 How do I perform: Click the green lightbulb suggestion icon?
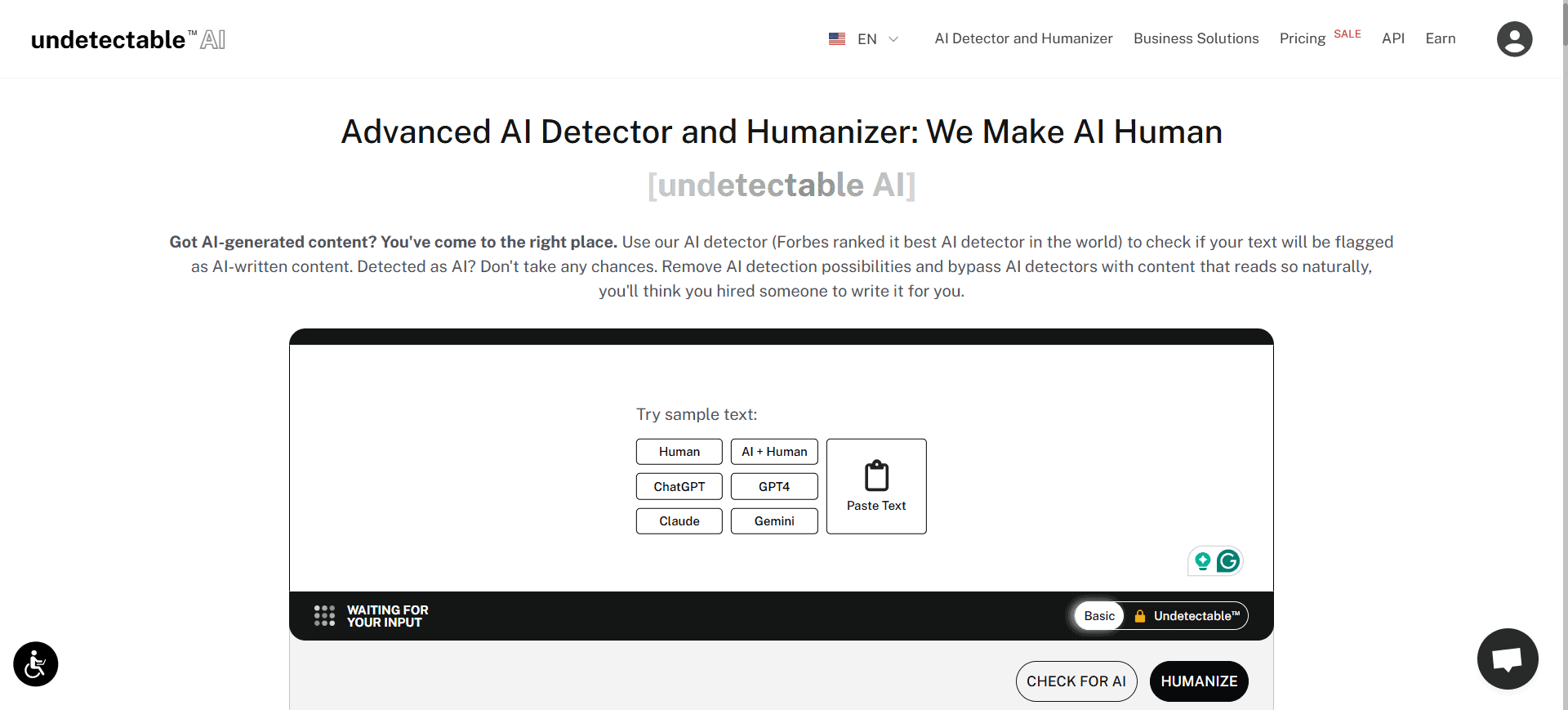coord(1202,561)
